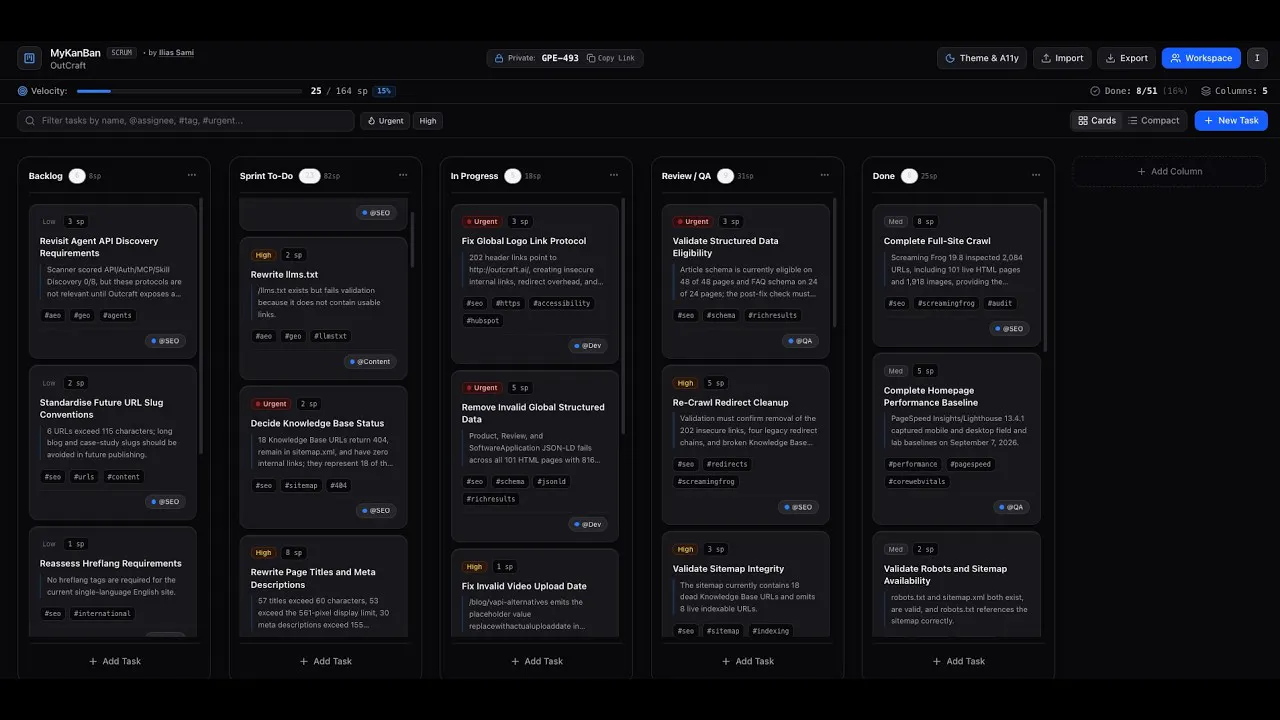The width and height of the screenshot is (1280, 720).
Task: Open Decide Knowledge Base Status card
Action: click(x=324, y=457)
